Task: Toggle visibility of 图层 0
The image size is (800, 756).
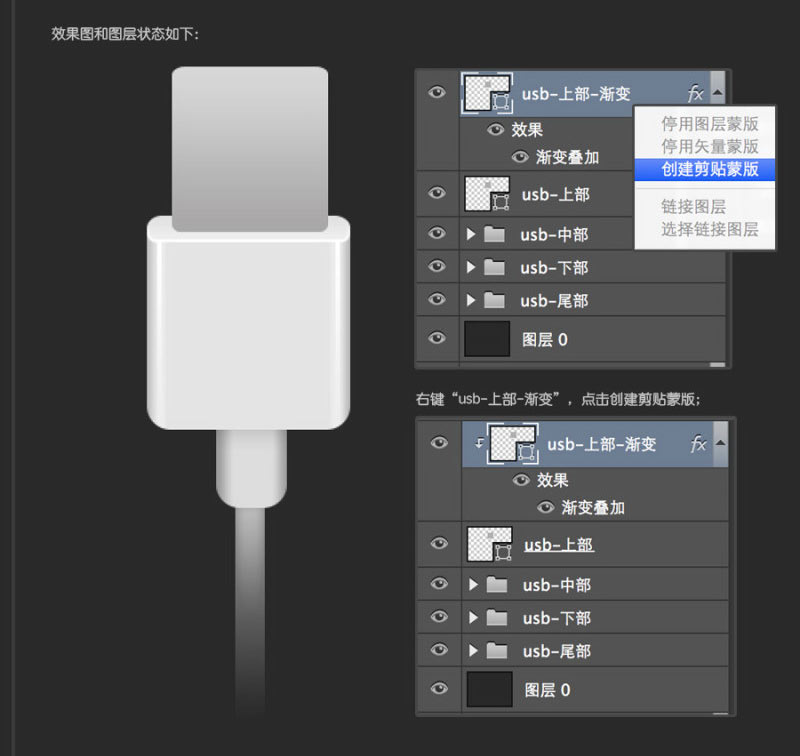Action: (437, 339)
